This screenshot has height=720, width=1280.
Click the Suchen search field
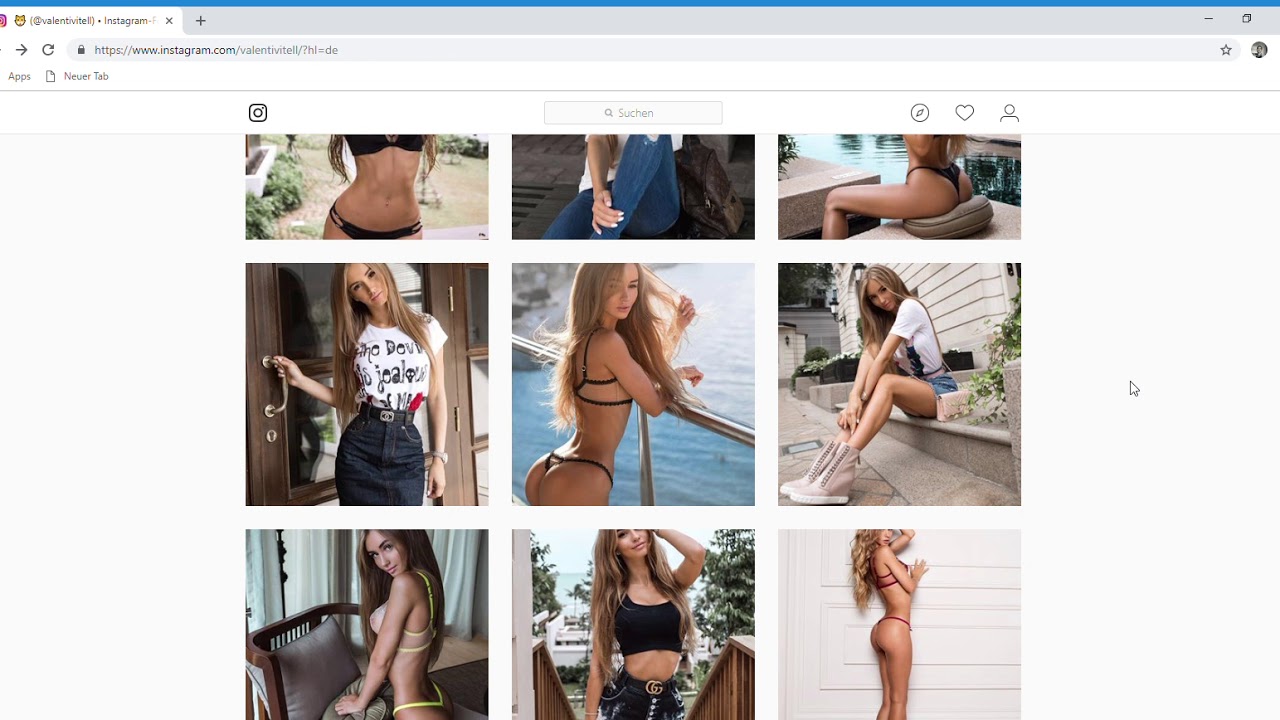(633, 113)
